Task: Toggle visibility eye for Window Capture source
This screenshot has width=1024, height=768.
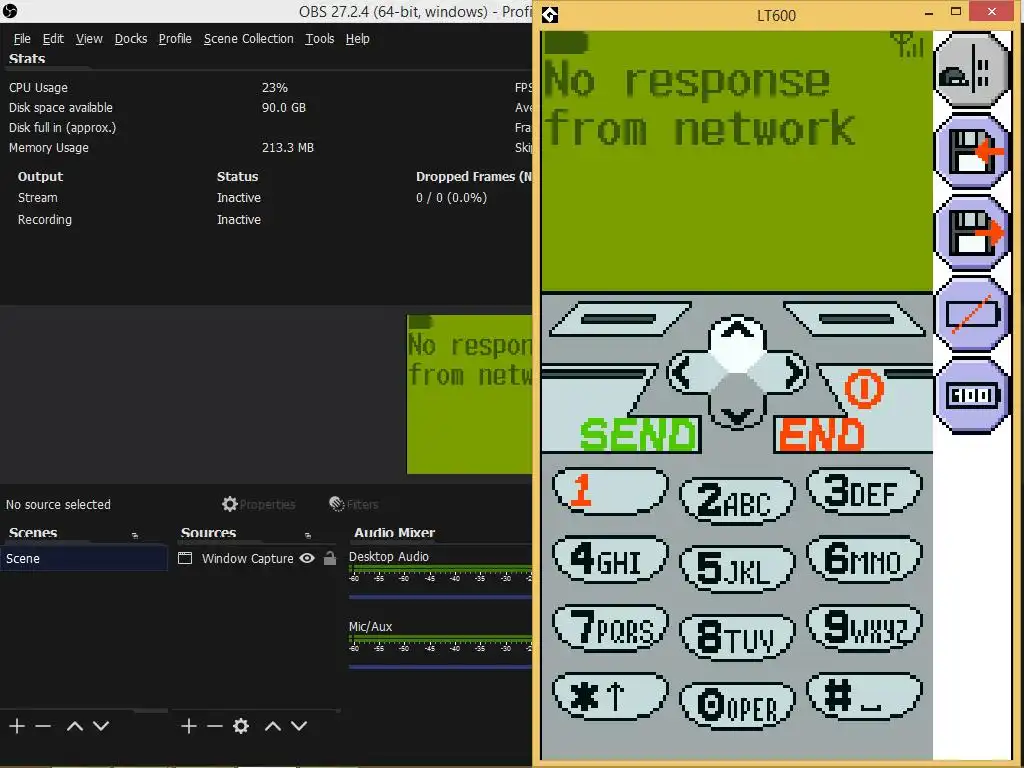Action: [x=307, y=558]
